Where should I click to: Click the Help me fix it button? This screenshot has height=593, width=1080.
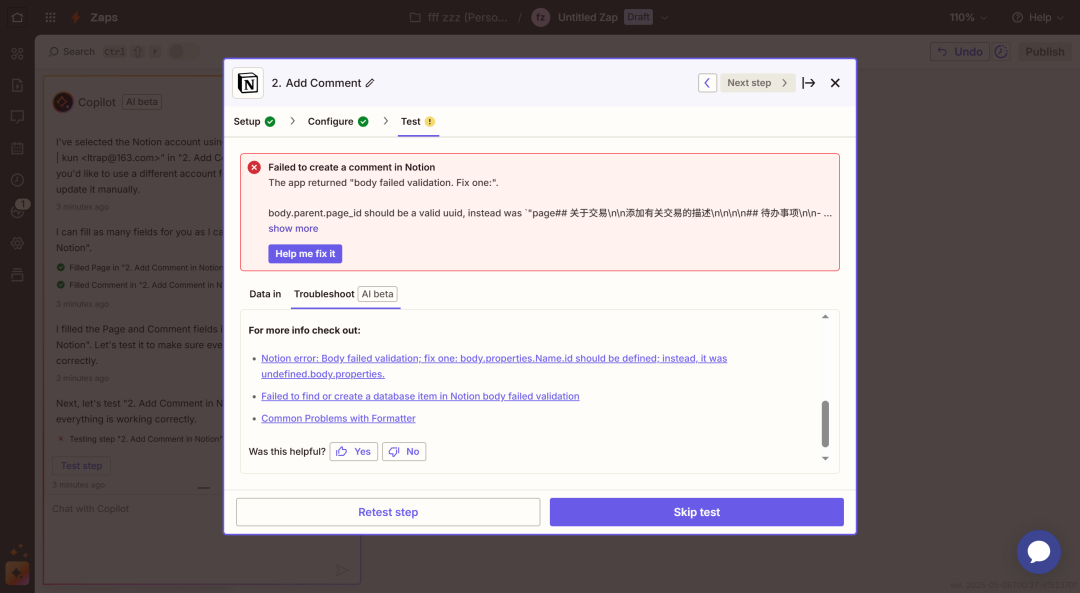(x=305, y=254)
